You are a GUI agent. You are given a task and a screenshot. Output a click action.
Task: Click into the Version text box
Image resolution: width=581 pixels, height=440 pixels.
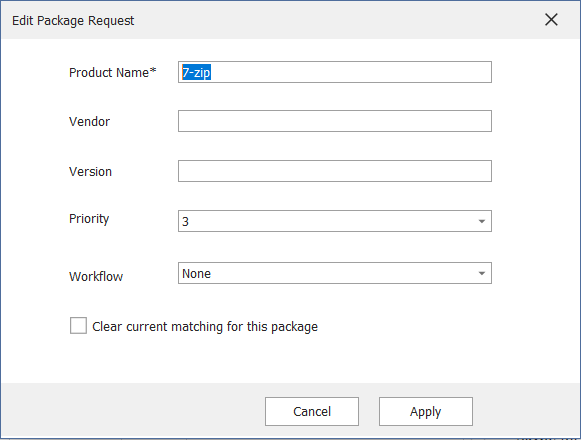point(335,171)
